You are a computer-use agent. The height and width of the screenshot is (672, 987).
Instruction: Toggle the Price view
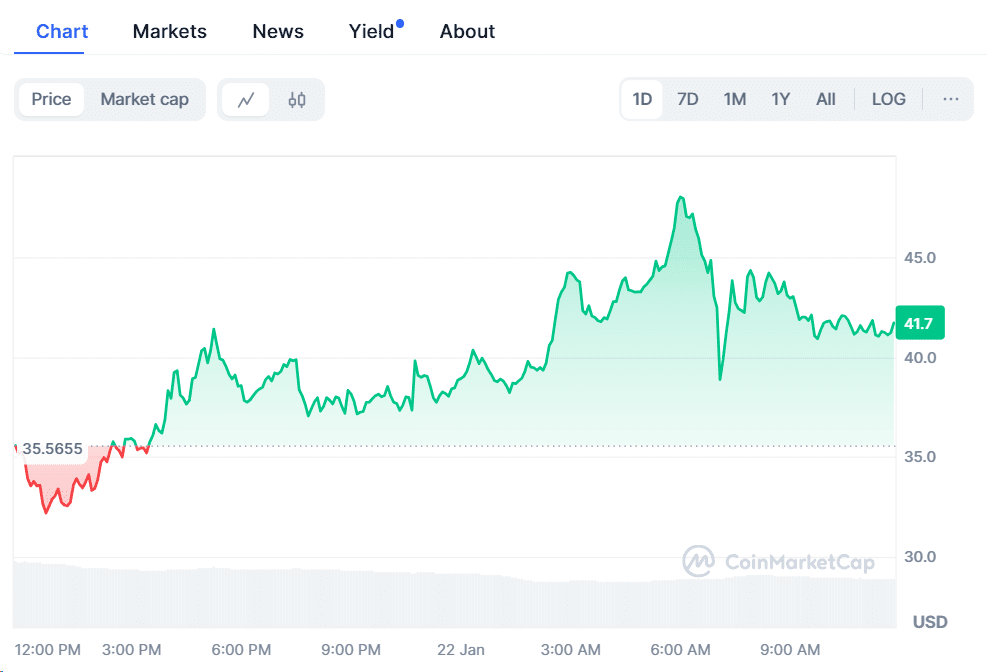pyautogui.click(x=51, y=99)
